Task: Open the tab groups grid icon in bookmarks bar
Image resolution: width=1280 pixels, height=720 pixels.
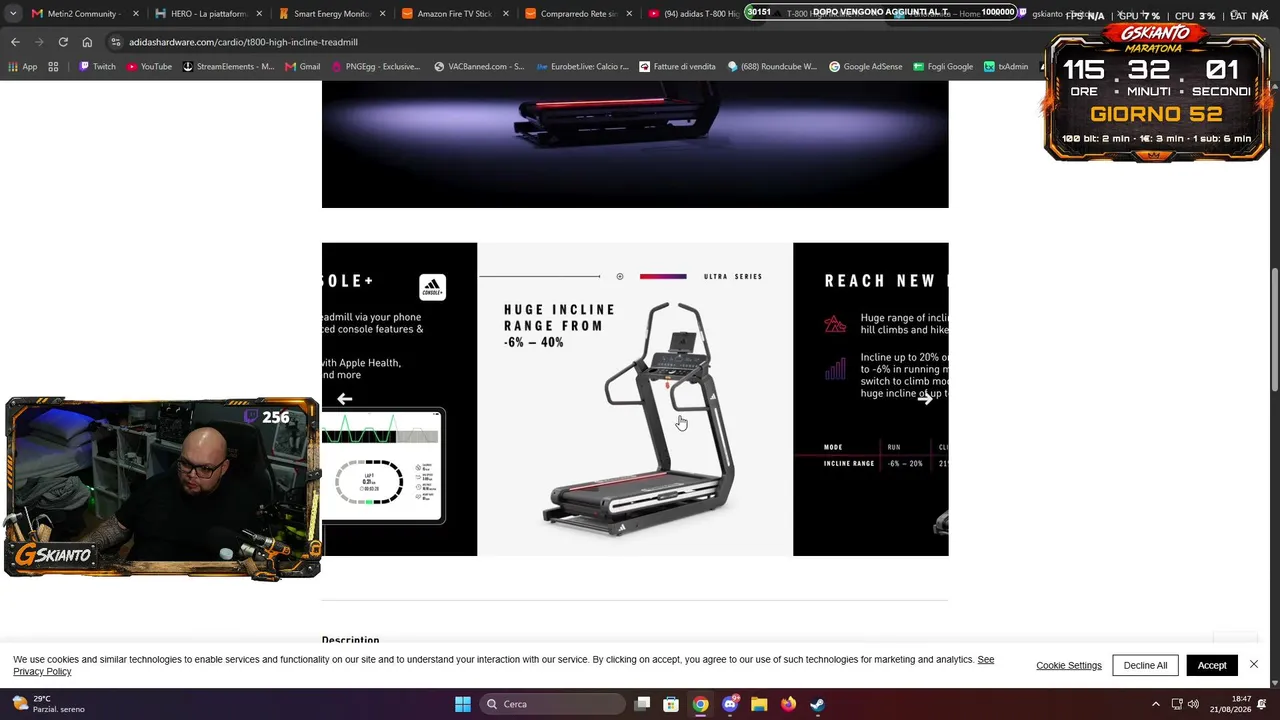Action: (53, 67)
